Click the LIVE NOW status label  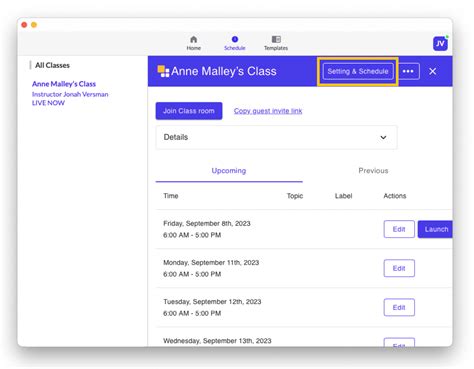point(48,103)
